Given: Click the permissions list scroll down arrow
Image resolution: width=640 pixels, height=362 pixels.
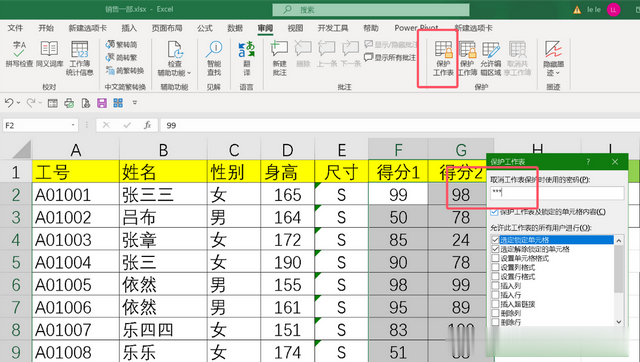Looking at the screenshot, I should pos(619,322).
